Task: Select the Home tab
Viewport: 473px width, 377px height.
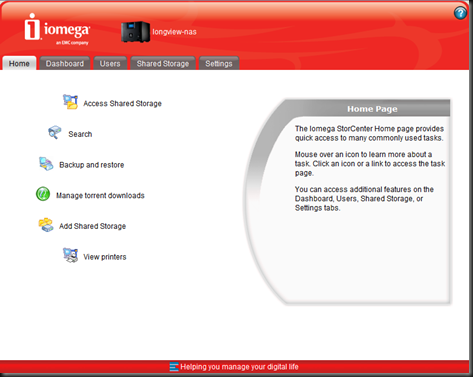Action: 19,63
